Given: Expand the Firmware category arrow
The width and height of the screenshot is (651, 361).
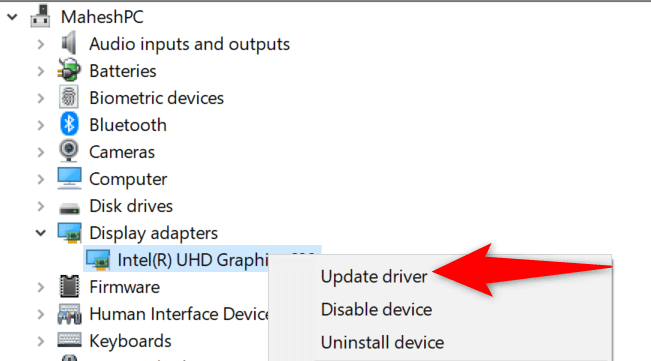Looking at the screenshot, I should [x=41, y=287].
